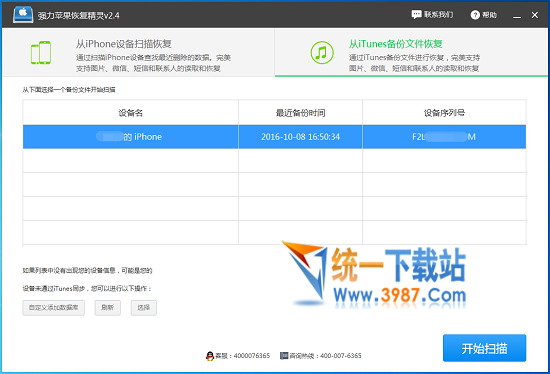Click the green iTunes music note icon

[322, 53]
